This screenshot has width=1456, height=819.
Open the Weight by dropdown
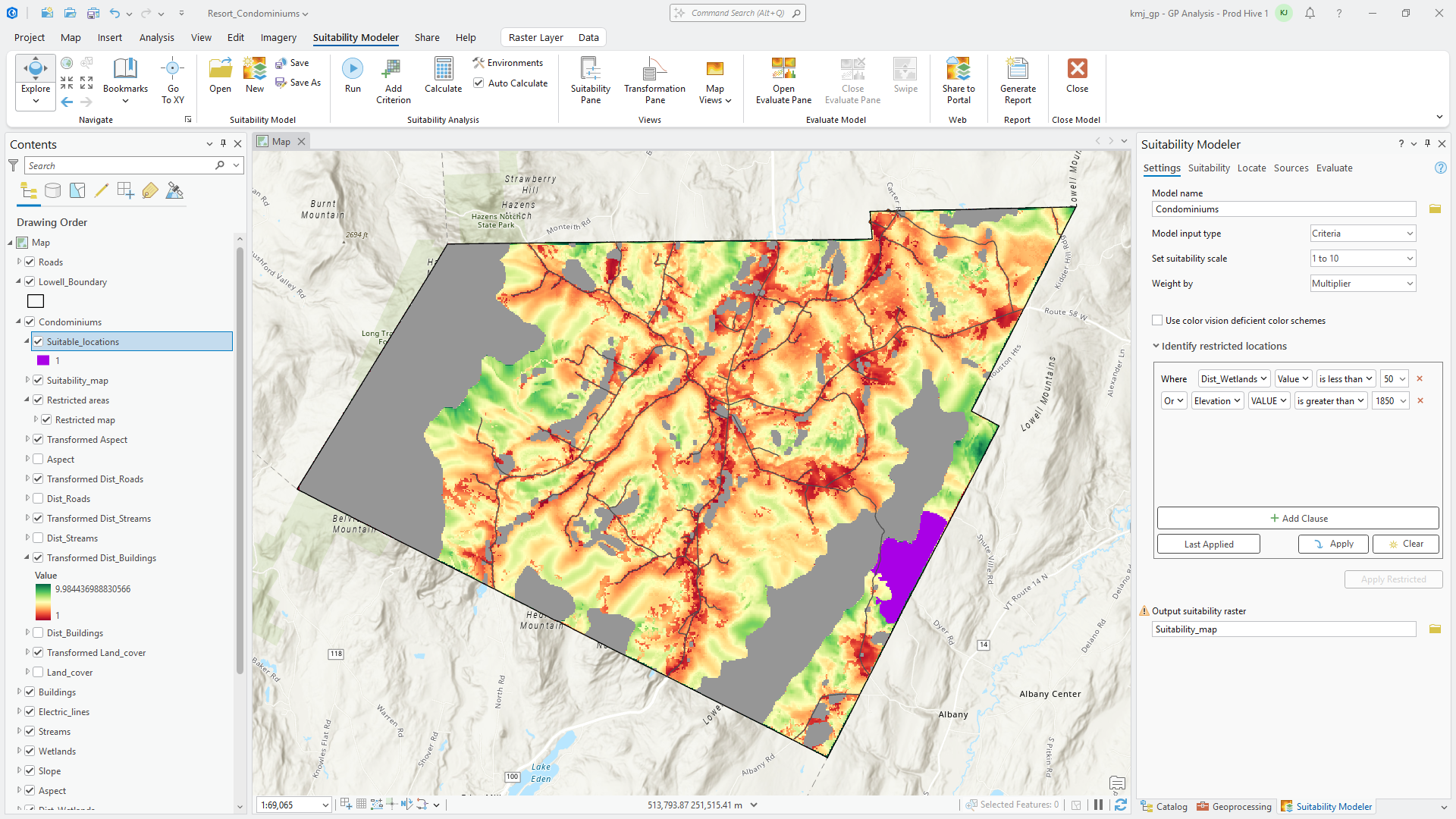[x=1363, y=284]
